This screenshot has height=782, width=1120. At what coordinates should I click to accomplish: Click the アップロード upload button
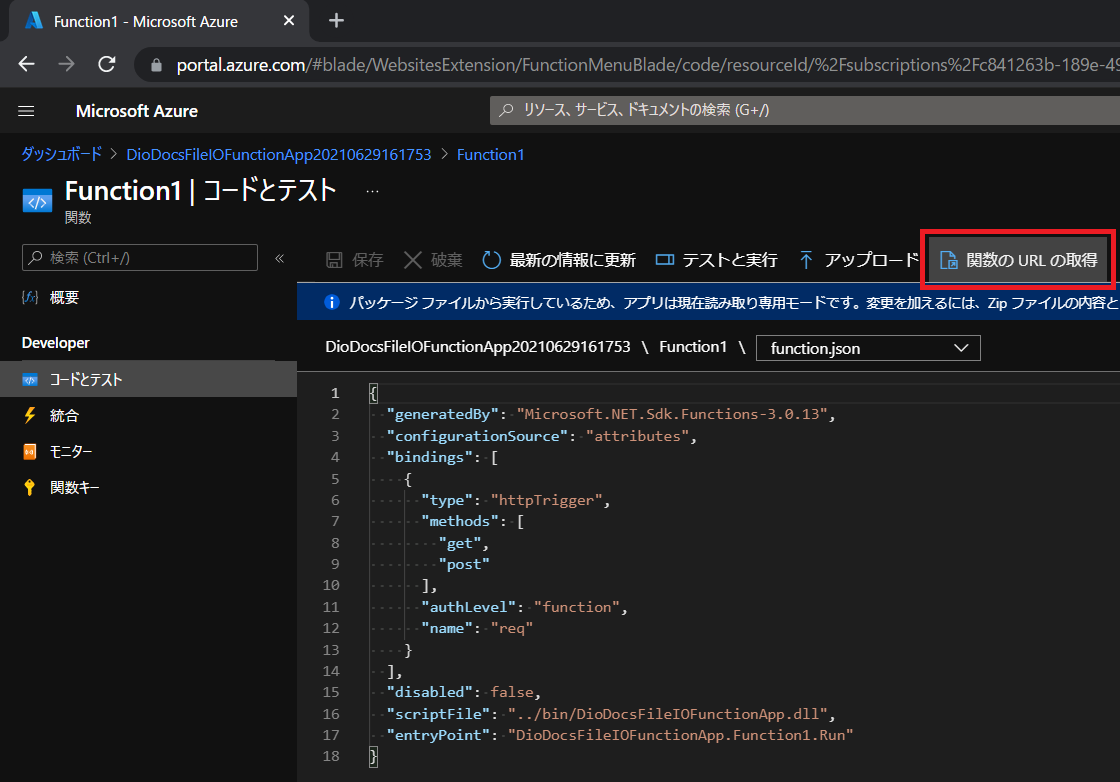(x=859, y=260)
